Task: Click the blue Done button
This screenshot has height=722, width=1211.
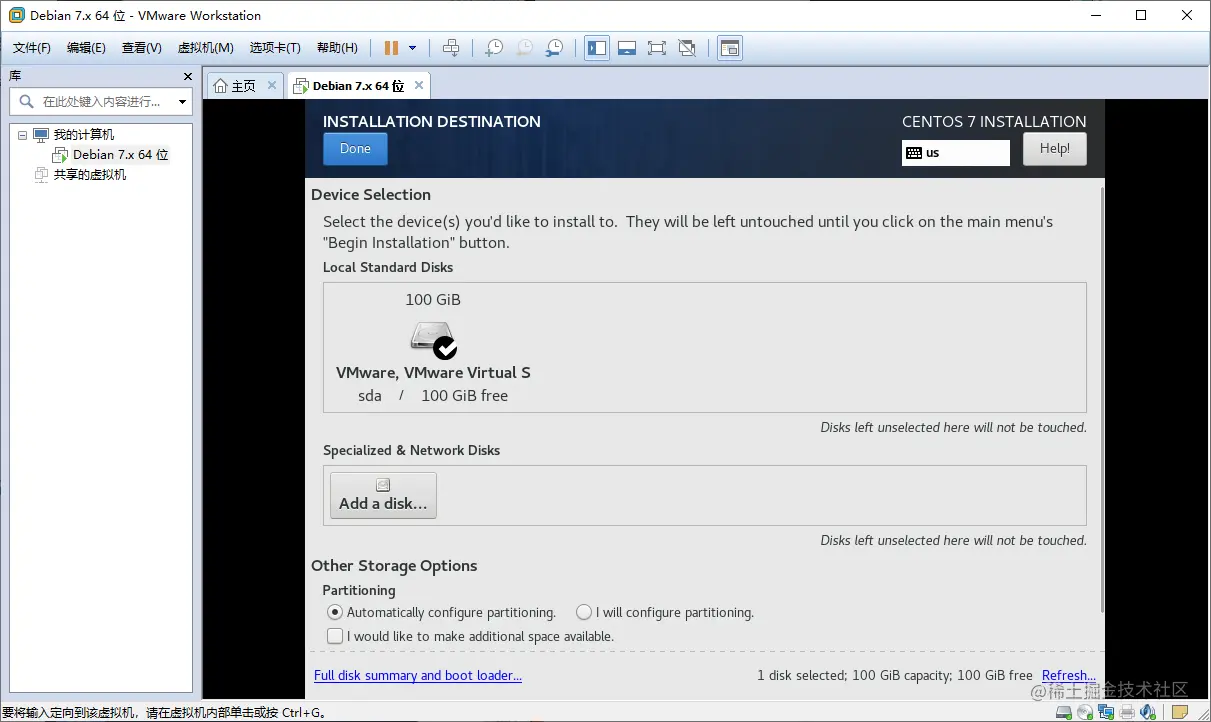Action: click(x=355, y=149)
